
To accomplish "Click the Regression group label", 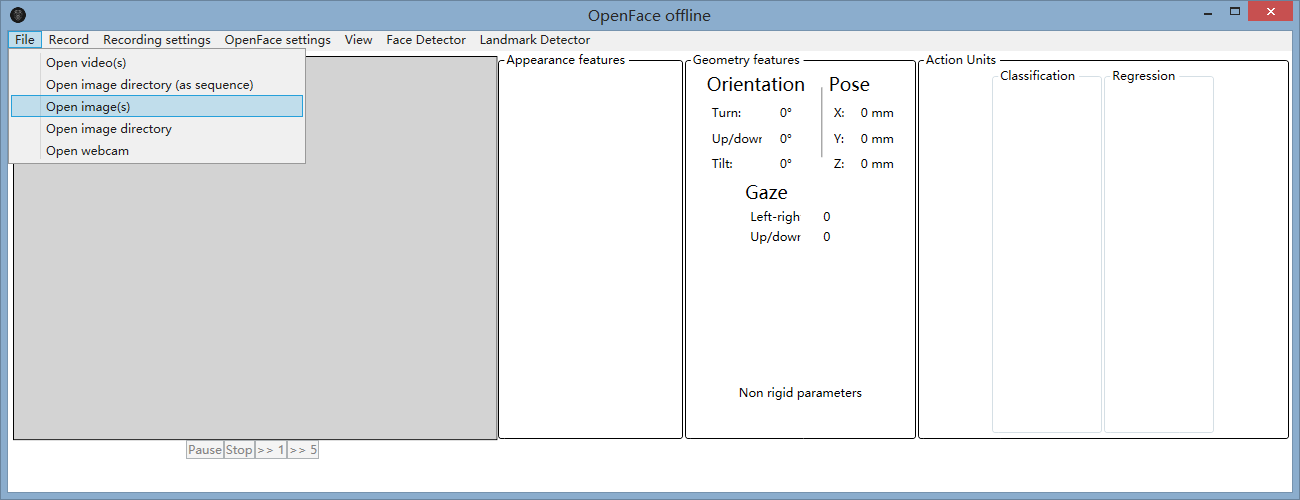I will click(1144, 76).
